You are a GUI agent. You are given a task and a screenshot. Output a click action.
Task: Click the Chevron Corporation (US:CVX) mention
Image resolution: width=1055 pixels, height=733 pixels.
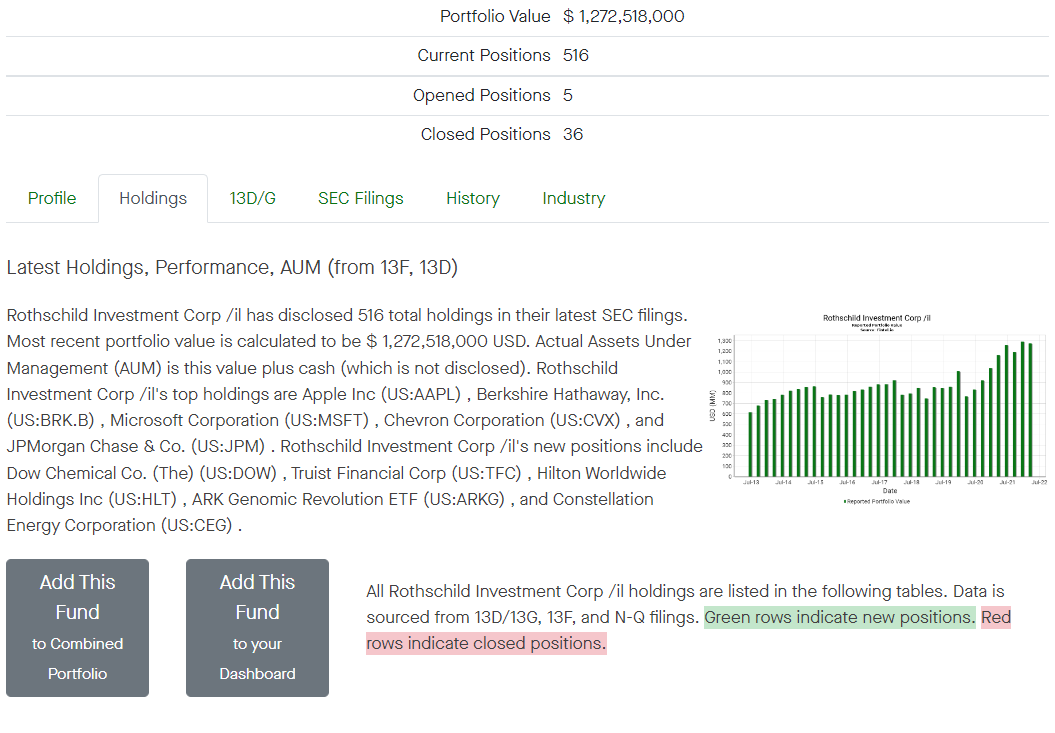tap(502, 421)
